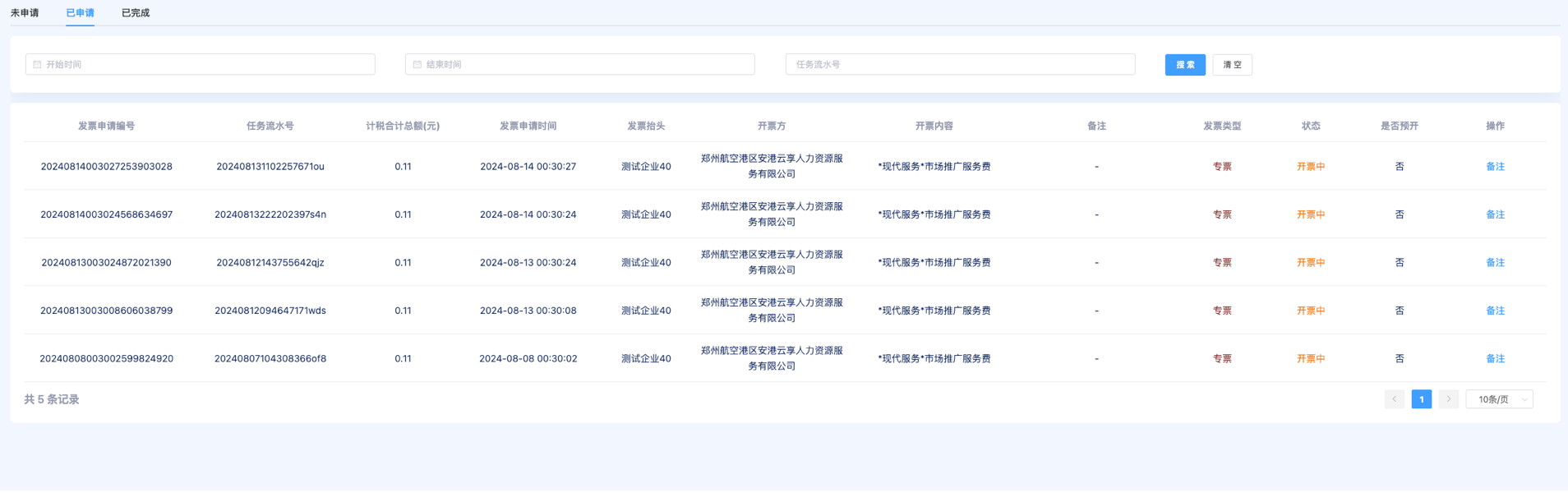Go to next page arrow in pagination
This screenshot has width=1568, height=493.
(x=1448, y=399)
